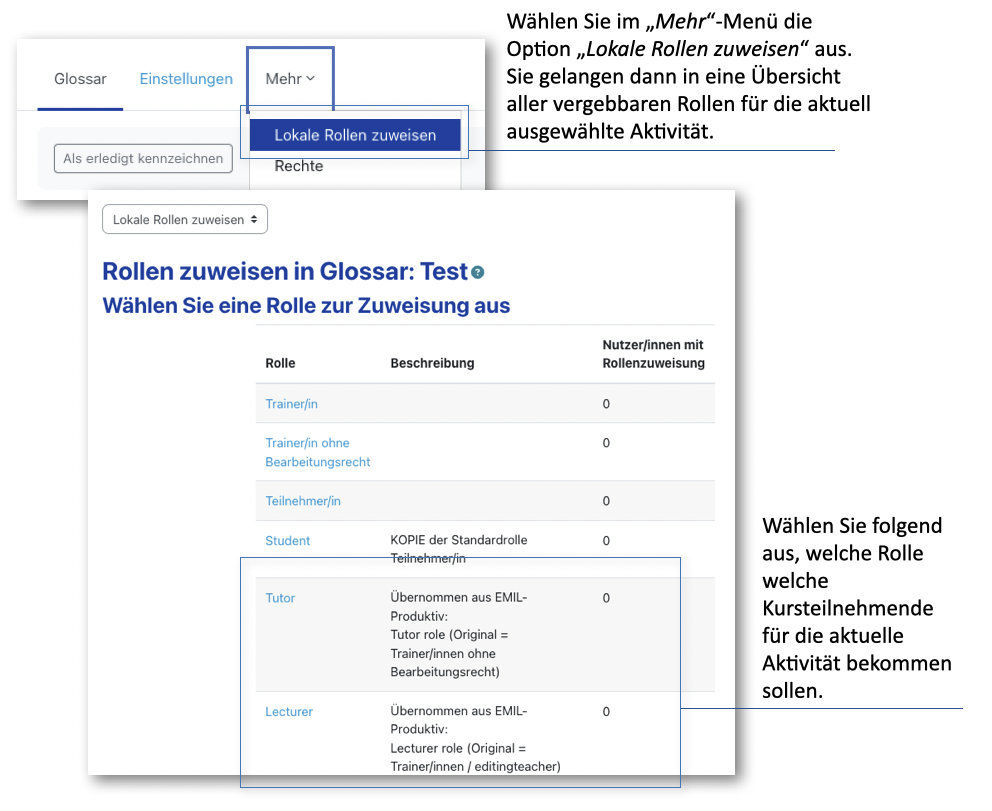Click the user count in the Tutor row
Image resolution: width=992 pixels, height=811 pixels.
coord(606,598)
